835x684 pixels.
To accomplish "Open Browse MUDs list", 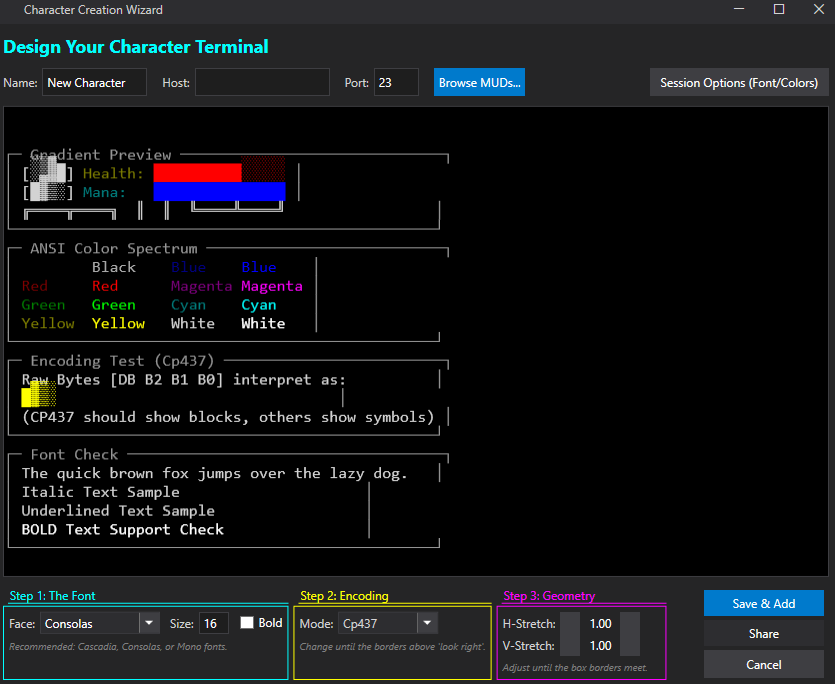I will pyautogui.click(x=479, y=83).
